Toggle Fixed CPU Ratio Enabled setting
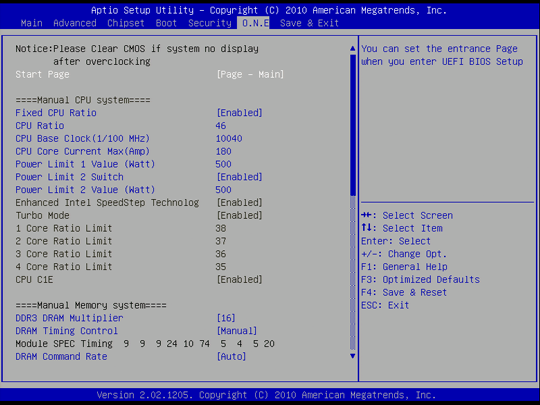The height and width of the screenshot is (405, 540). (239, 113)
